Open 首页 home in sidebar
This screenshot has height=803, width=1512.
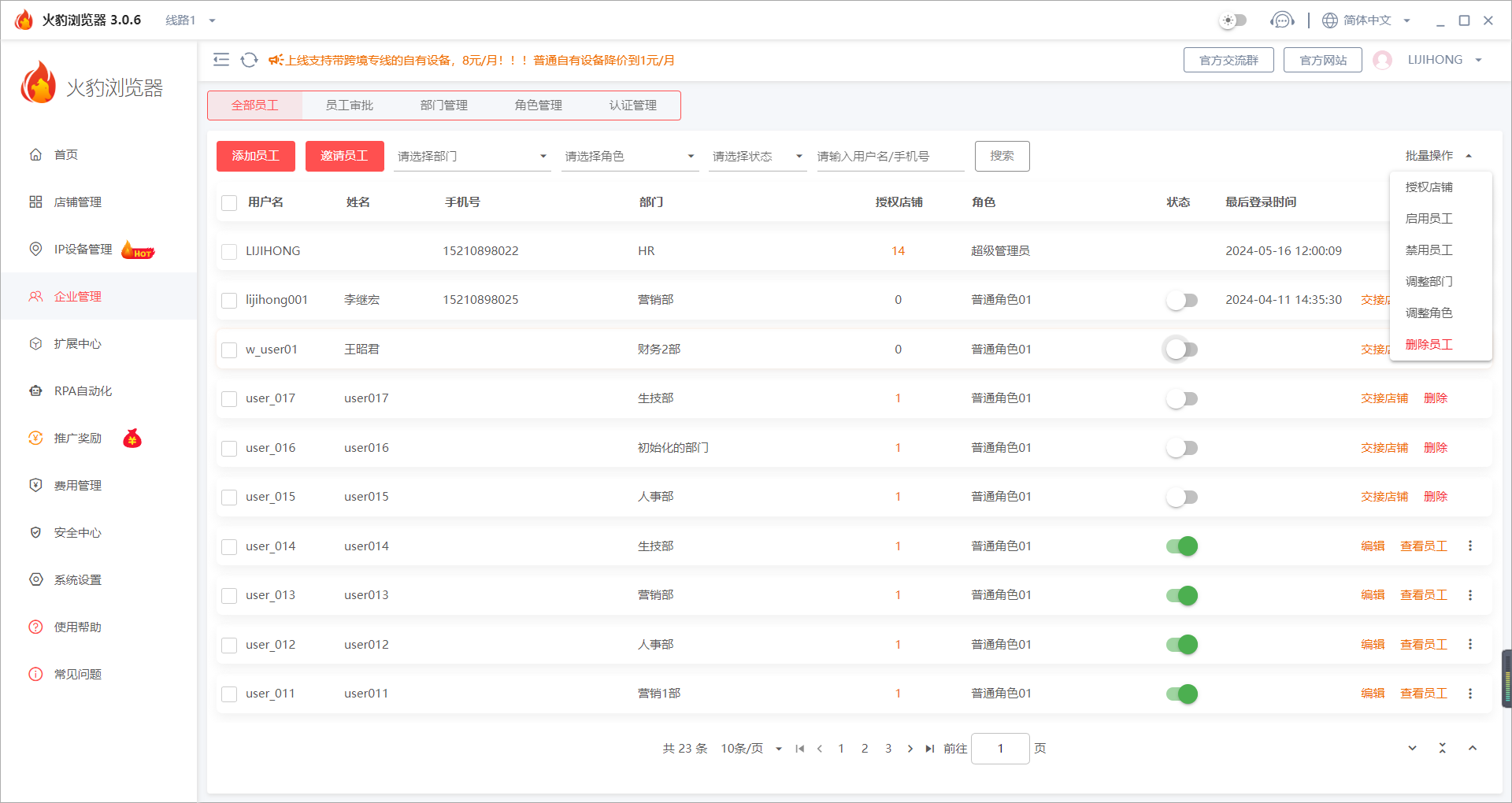pyautogui.click(x=98, y=154)
